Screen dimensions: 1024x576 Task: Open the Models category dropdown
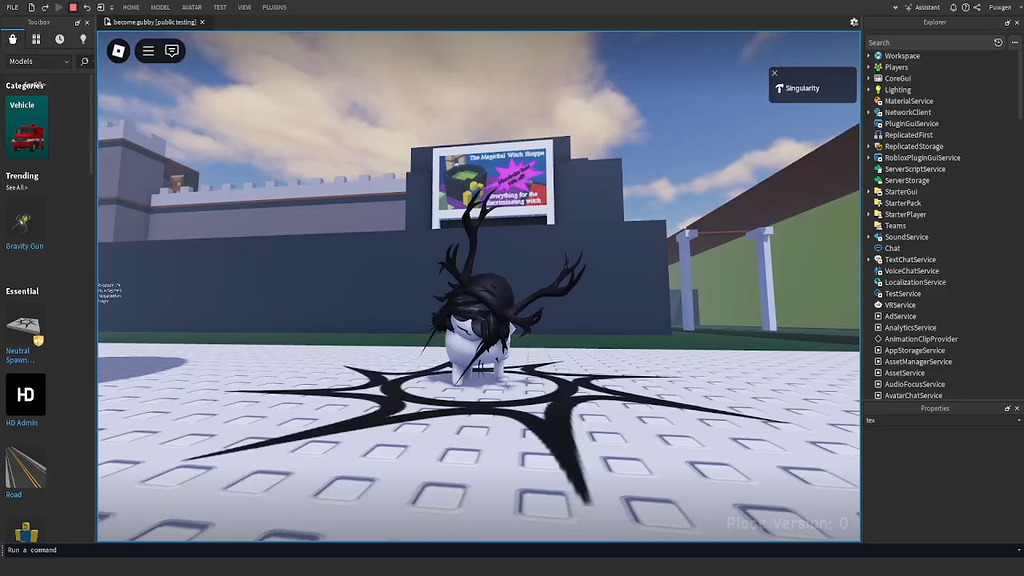click(x=40, y=61)
